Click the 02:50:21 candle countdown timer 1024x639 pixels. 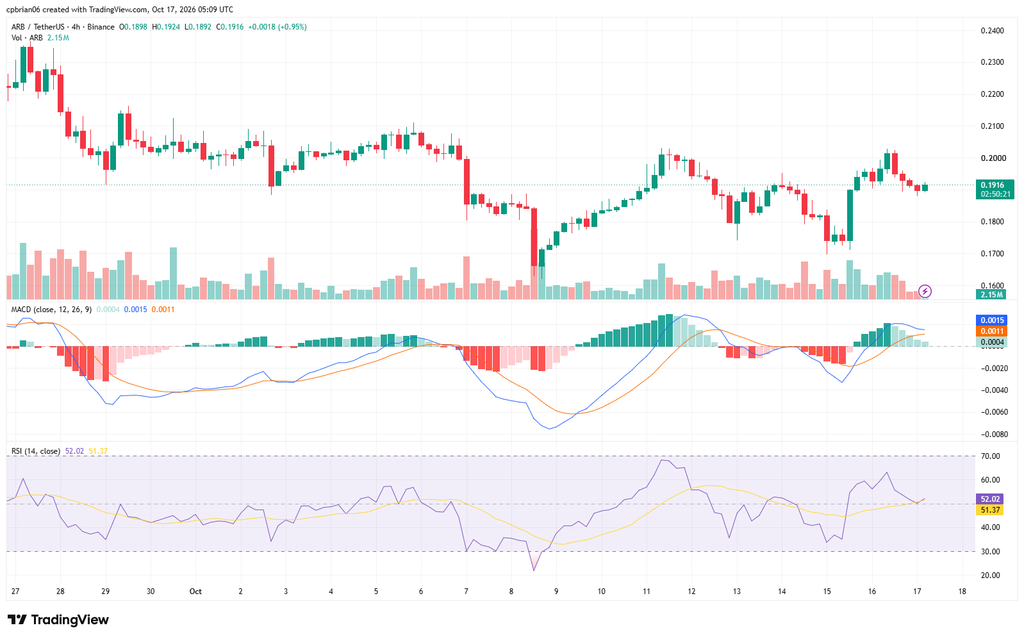pyautogui.click(x=995, y=194)
